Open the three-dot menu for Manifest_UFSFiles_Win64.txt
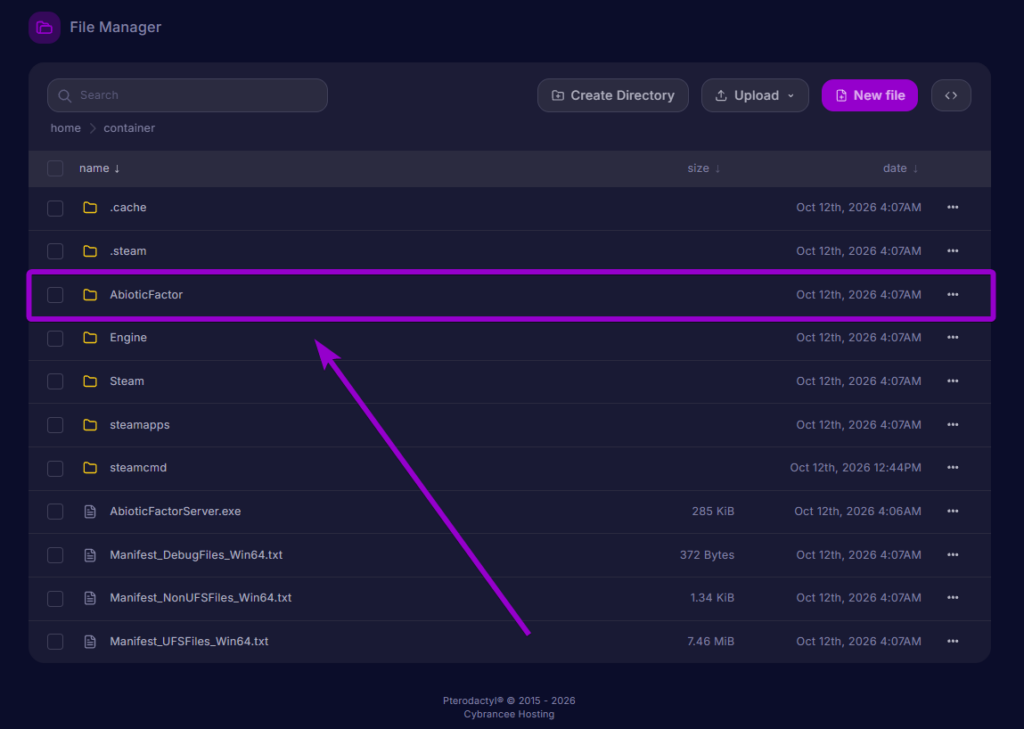The image size is (1024, 729). point(953,641)
